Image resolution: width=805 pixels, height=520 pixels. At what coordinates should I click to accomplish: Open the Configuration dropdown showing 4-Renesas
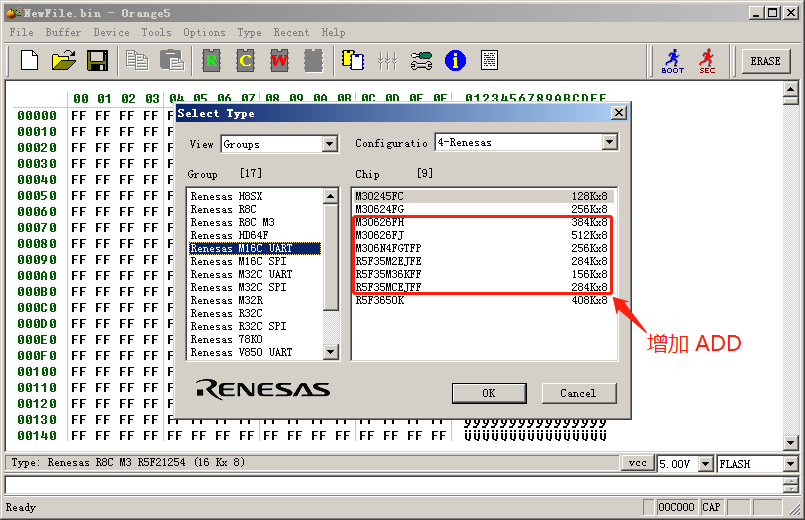(x=609, y=143)
